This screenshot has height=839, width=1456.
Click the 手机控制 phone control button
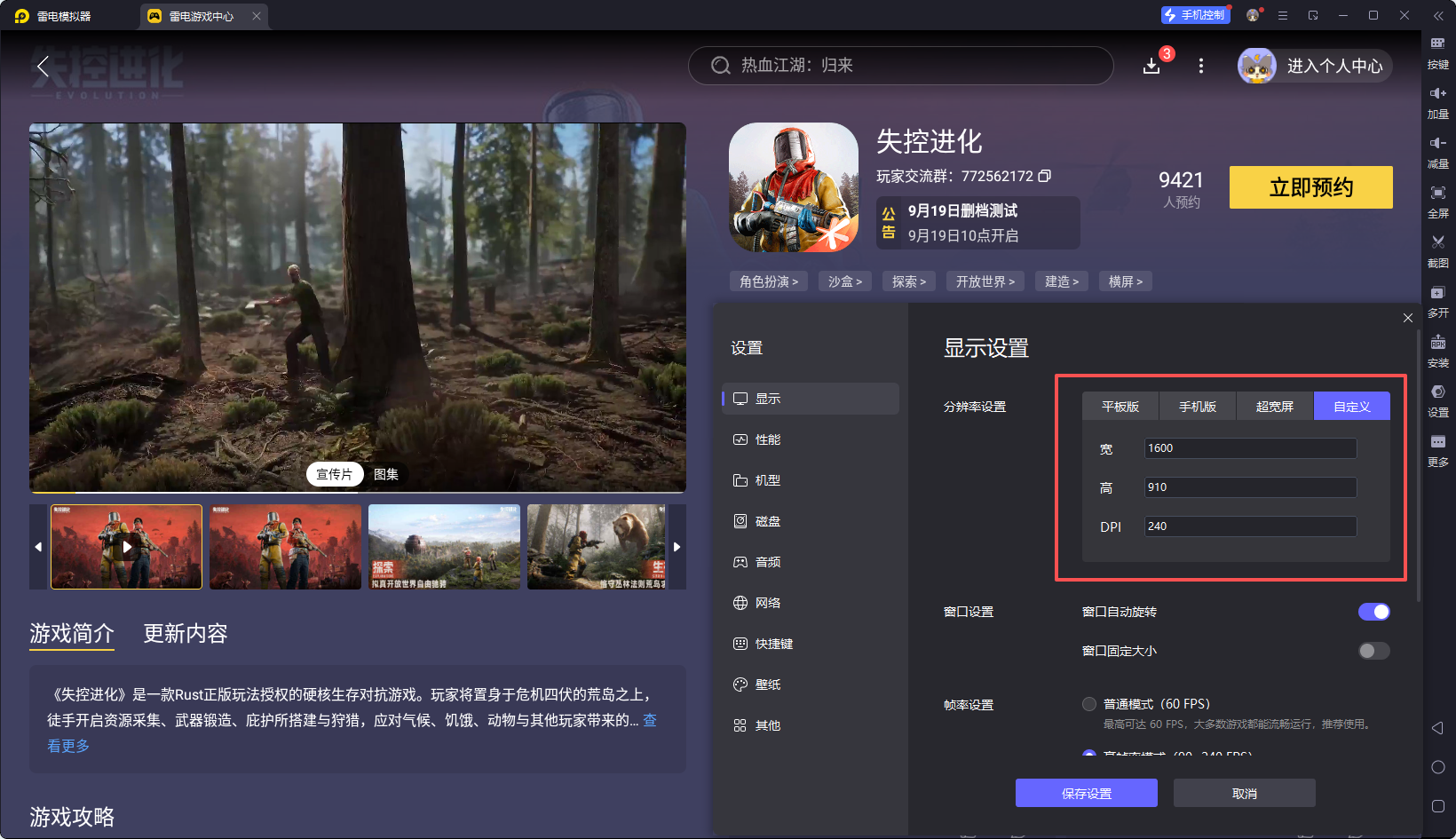[1195, 15]
